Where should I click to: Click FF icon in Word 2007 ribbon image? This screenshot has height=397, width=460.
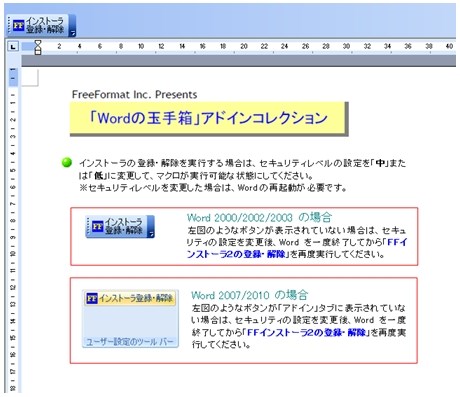(x=92, y=298)
